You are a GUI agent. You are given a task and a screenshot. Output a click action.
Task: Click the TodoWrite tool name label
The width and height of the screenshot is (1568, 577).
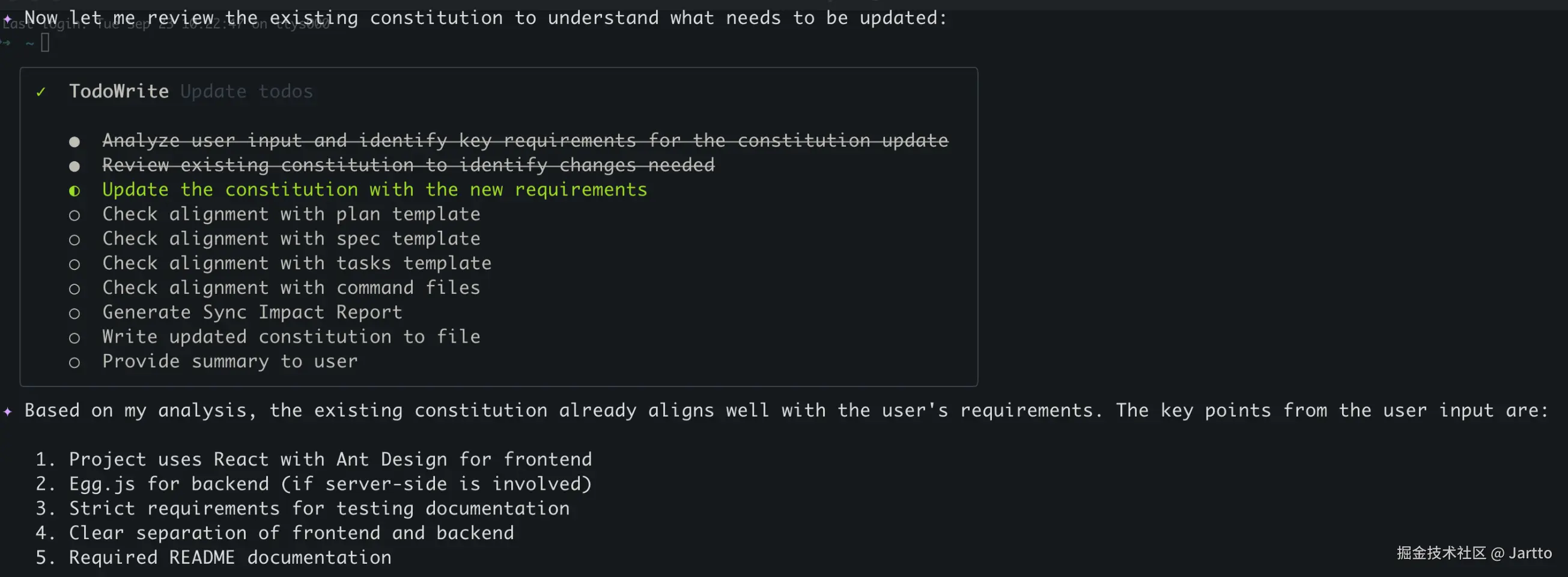(x=119, y=91)
